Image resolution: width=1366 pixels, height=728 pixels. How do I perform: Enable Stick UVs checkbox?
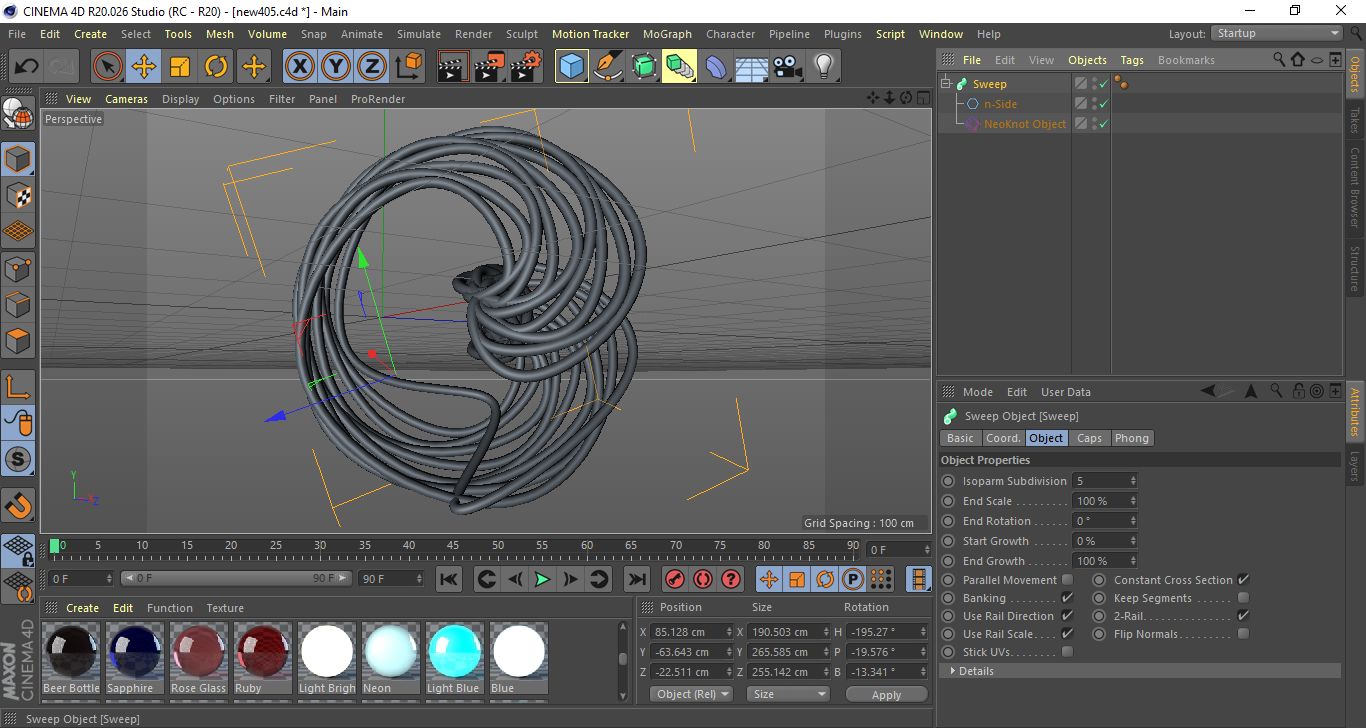(1067, 652)
